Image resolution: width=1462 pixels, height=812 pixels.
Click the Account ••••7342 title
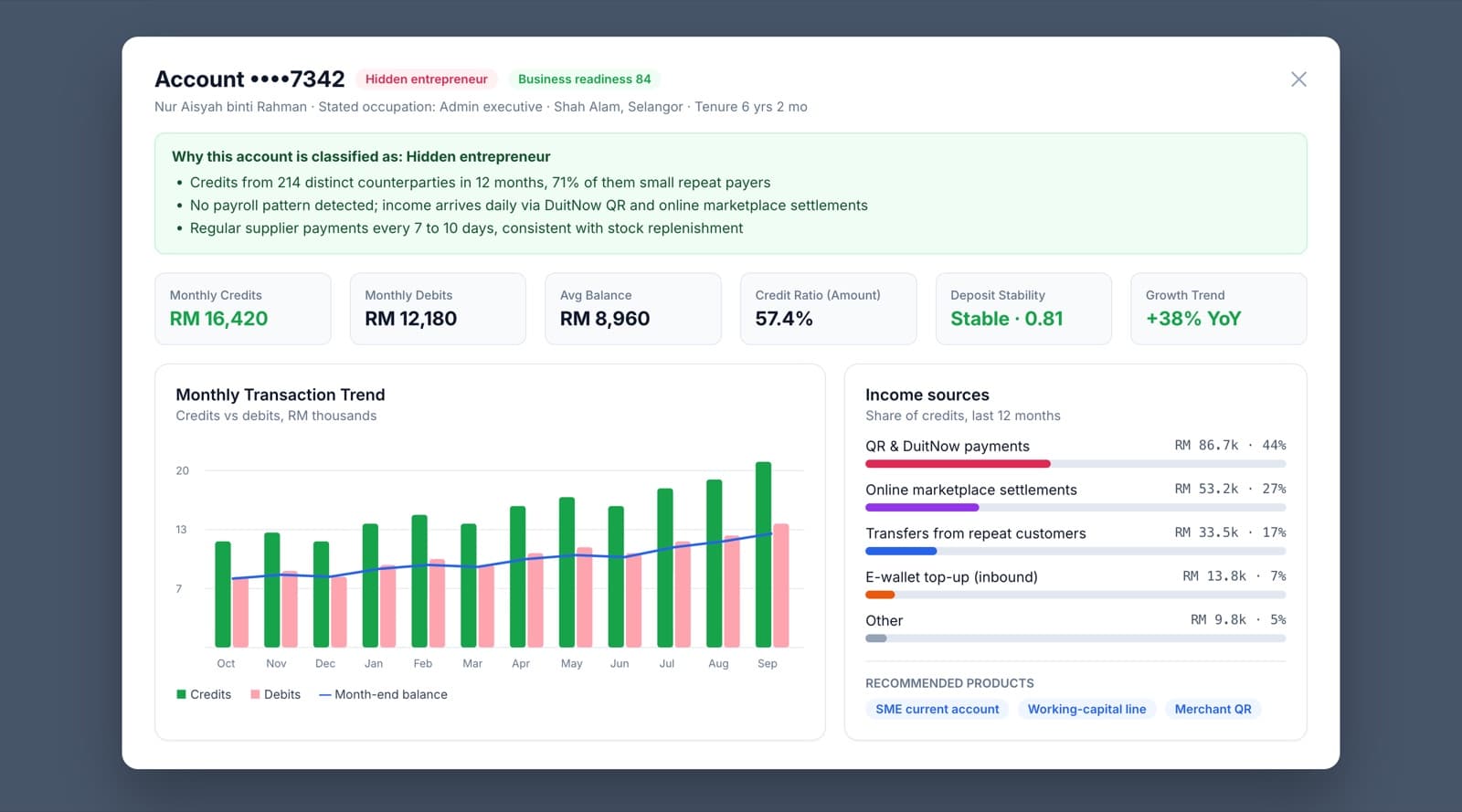pos(249,79)
